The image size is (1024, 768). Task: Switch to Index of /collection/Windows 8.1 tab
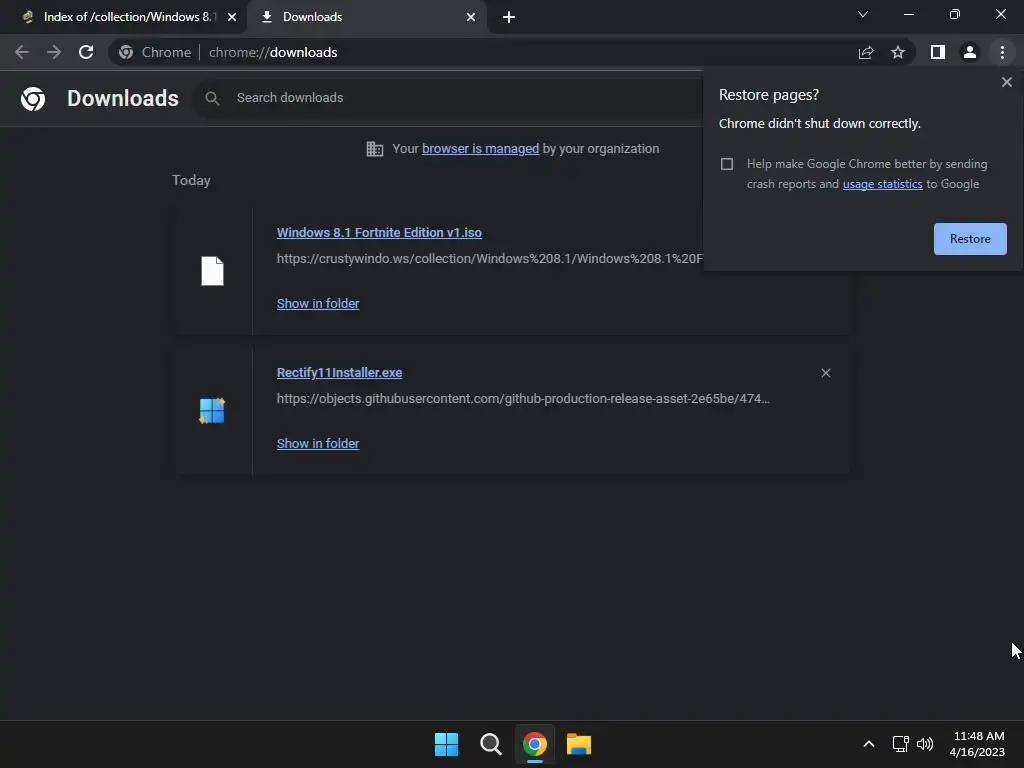click(x=123, y=17)
